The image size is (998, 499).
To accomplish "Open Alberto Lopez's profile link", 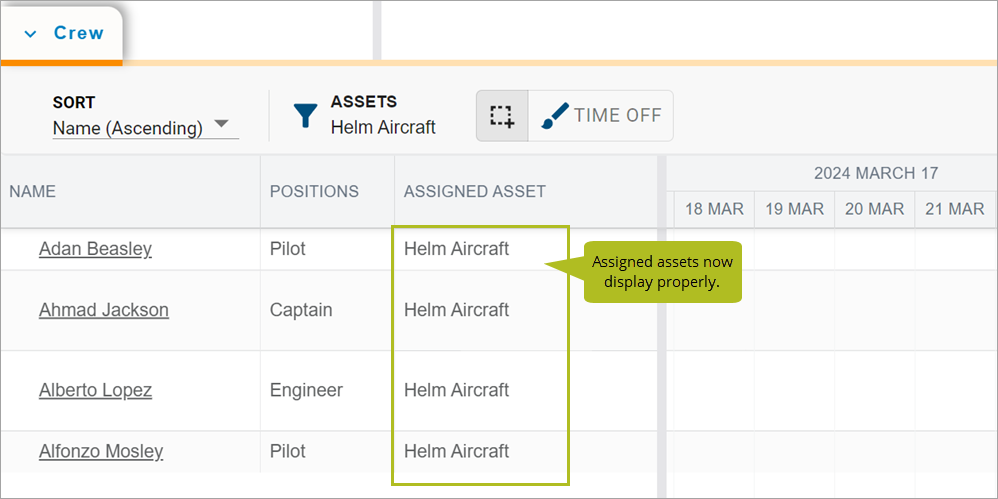I will [95, 390].
